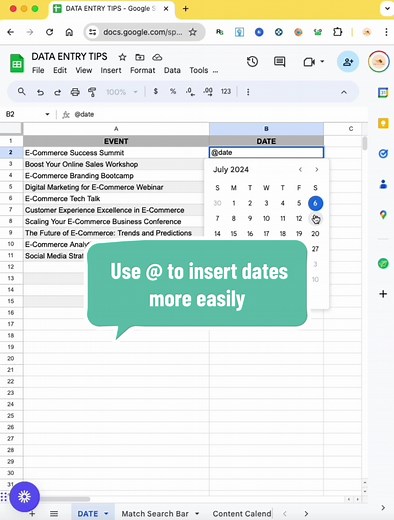Expand the Name box dropdown arrow
394x520 pixels.
point(47,114)
